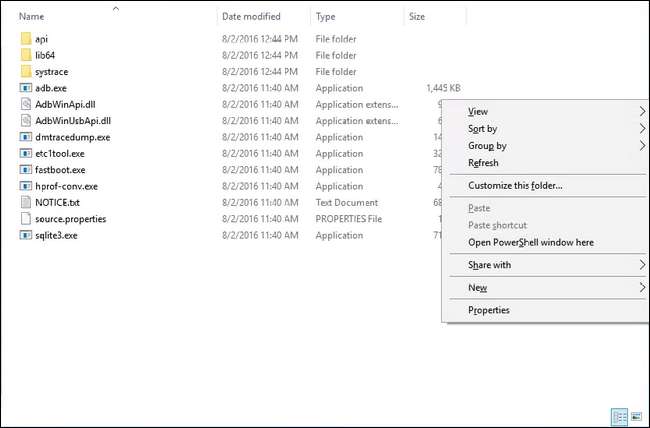This screenshot has height=428, width=650.
Task: Click the File folder type of systrace
Action: tap(336, 72)
